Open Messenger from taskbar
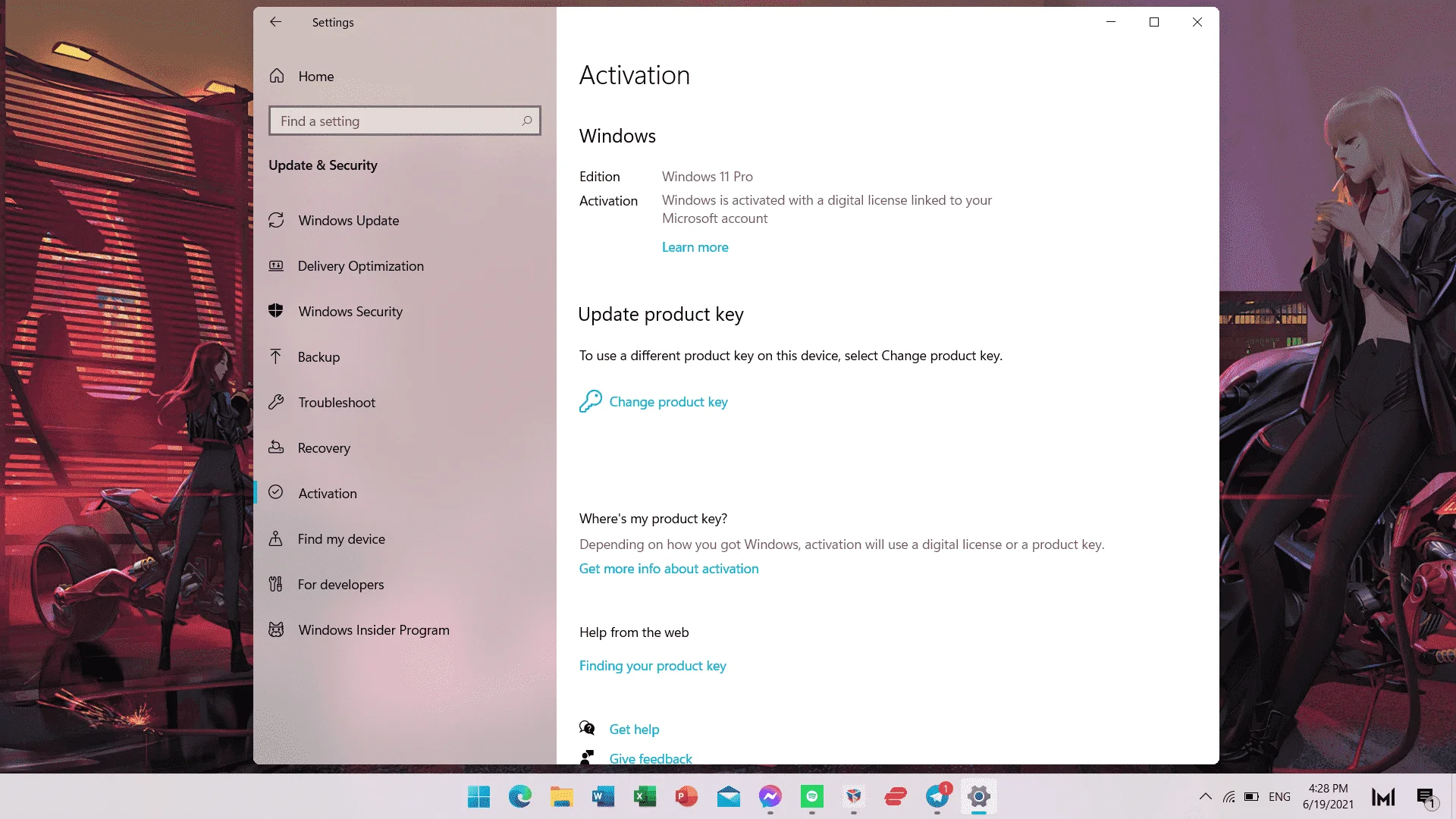This screenshot has height=819, width=1456. 770,796
